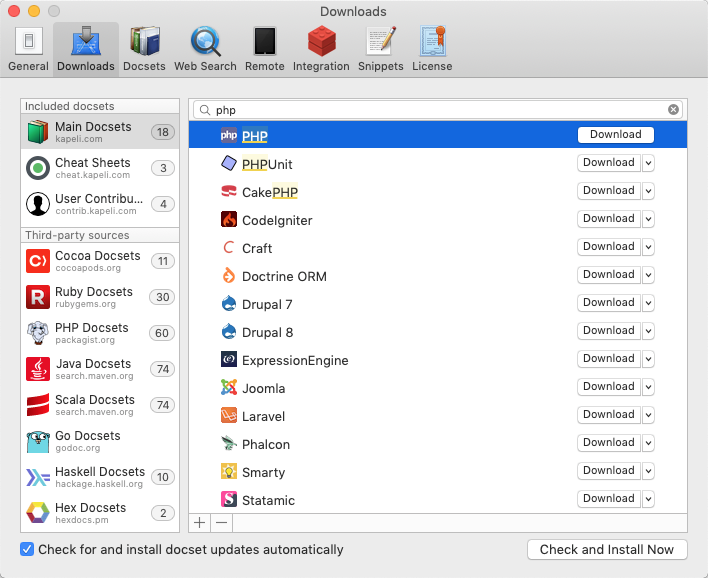Download the Laravel docset

[609, 415]
